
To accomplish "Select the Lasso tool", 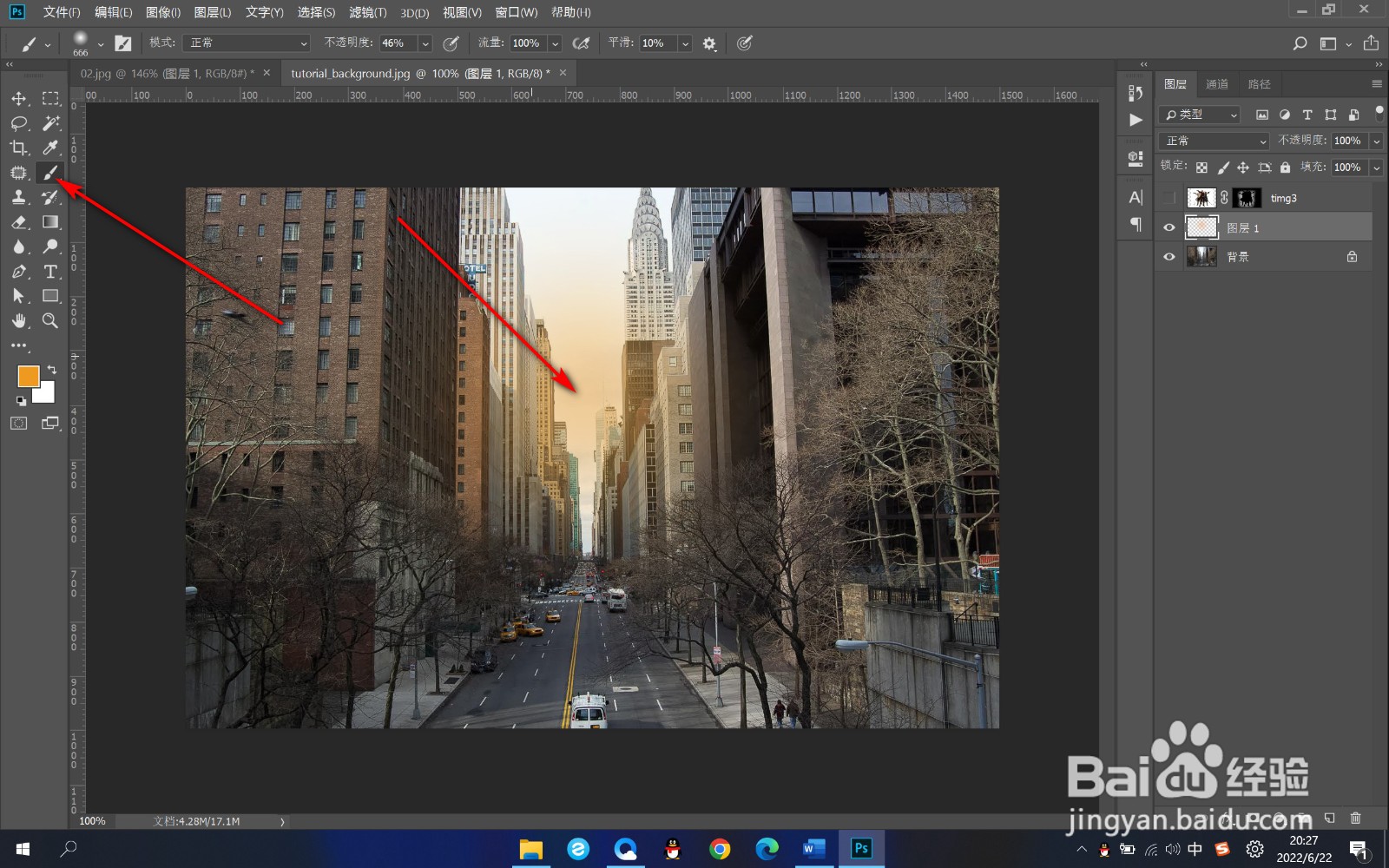I will [x=19, y=123].
